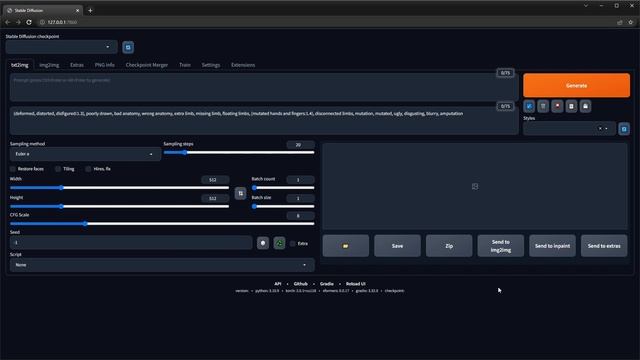
Task: Tick the Extra seed checkbox
Action: tap(293, 243)
